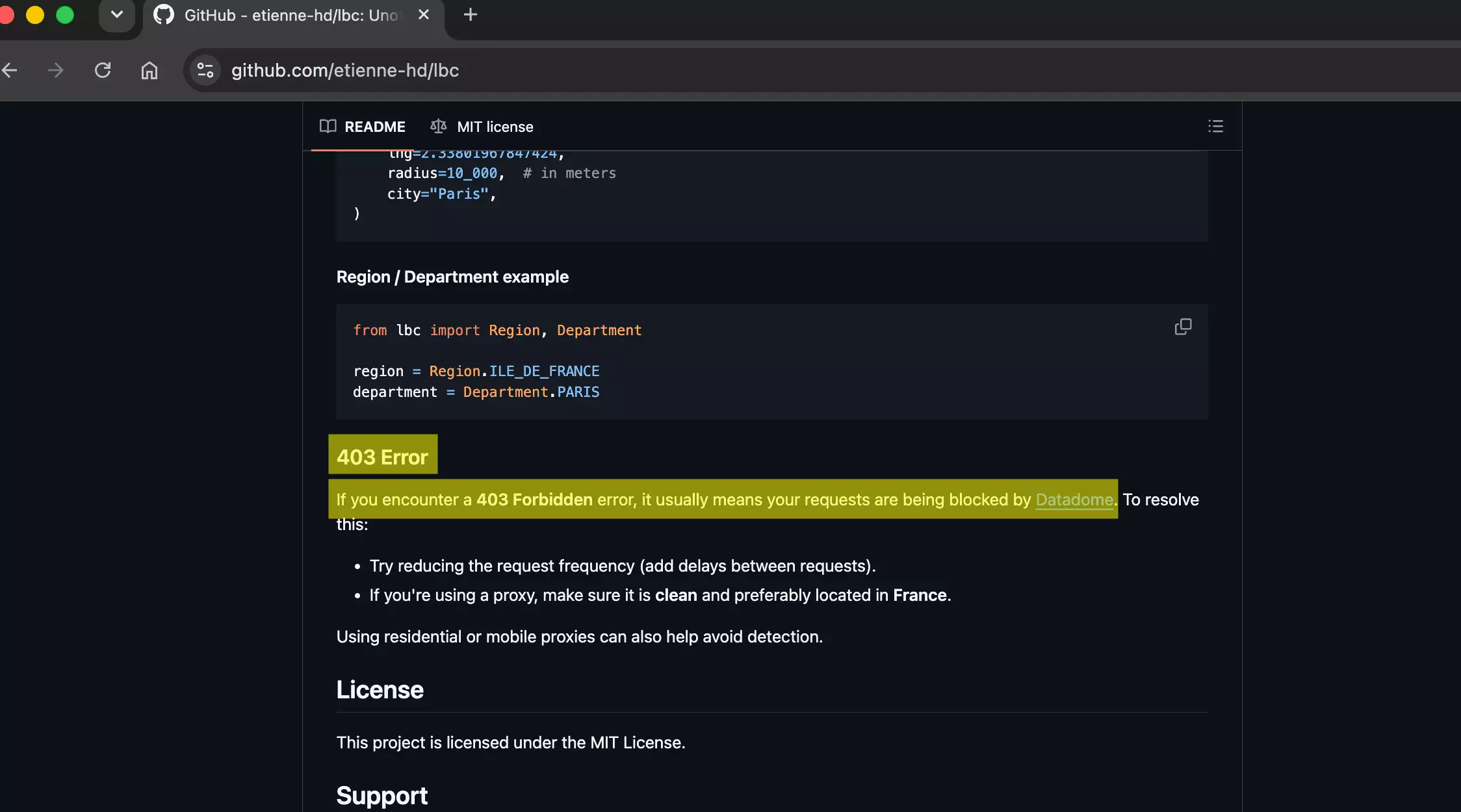Click the 403 Error heading
The width and height of the screenshot is (1461, 812).
point(382,457)
